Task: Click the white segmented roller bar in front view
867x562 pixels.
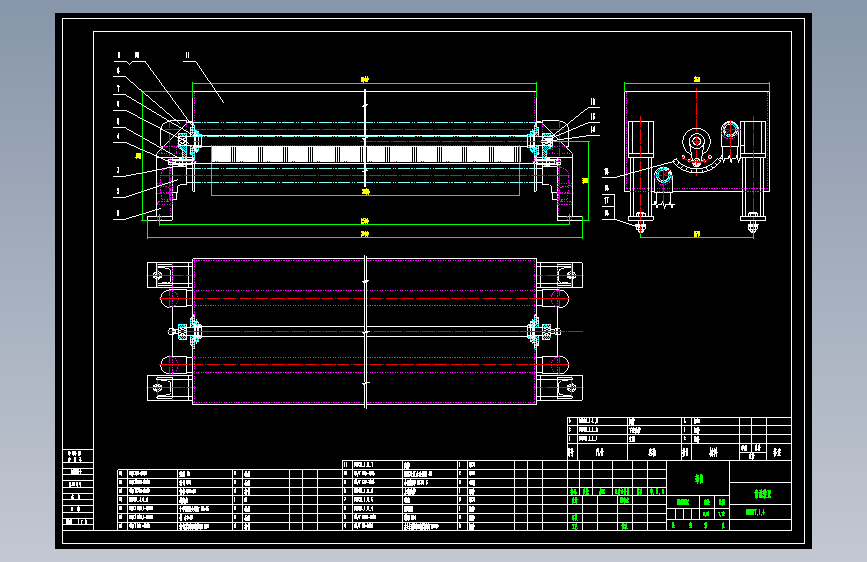Action: pos(365,154)
